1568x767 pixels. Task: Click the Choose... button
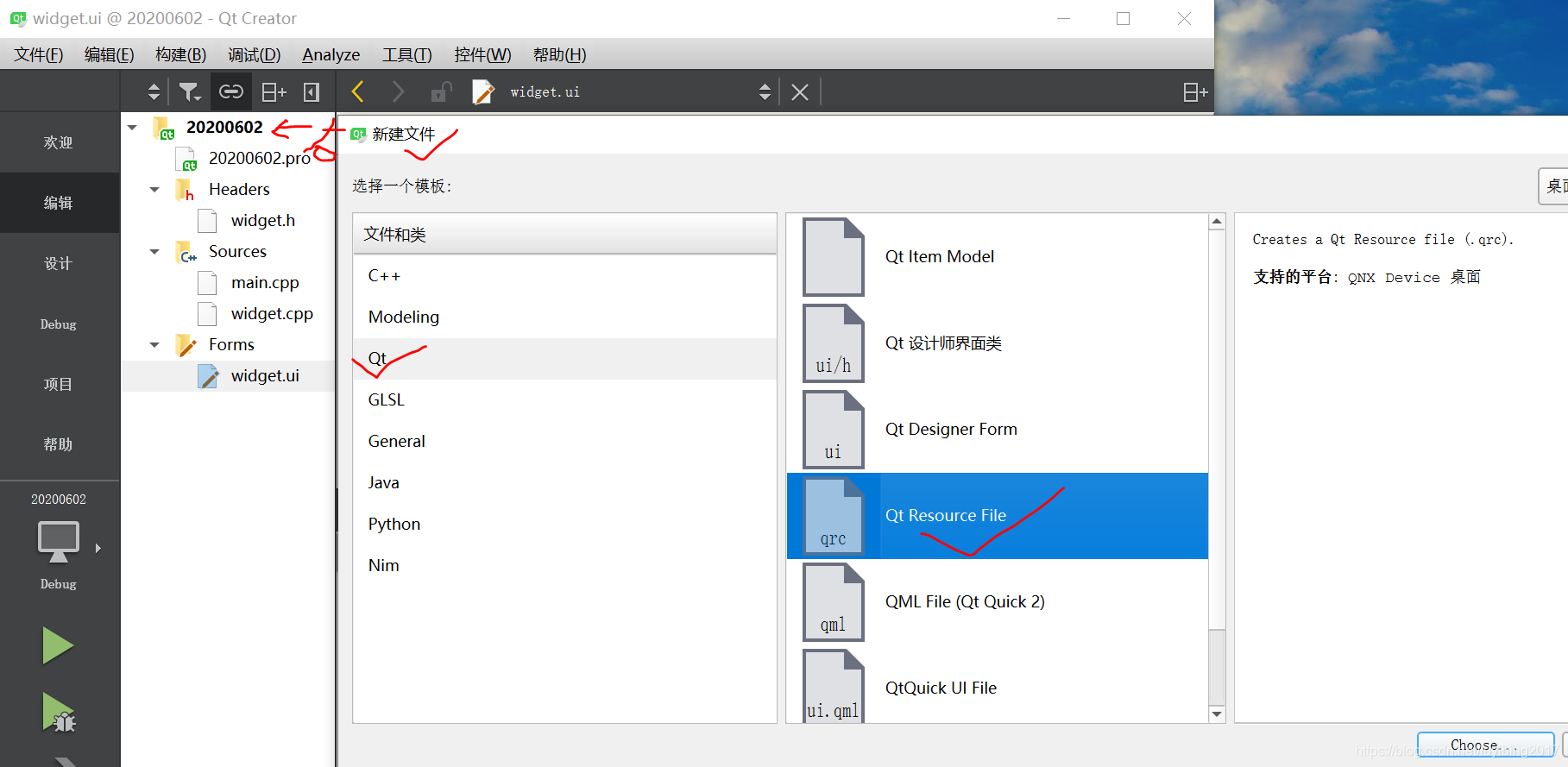click(1485, 745)
